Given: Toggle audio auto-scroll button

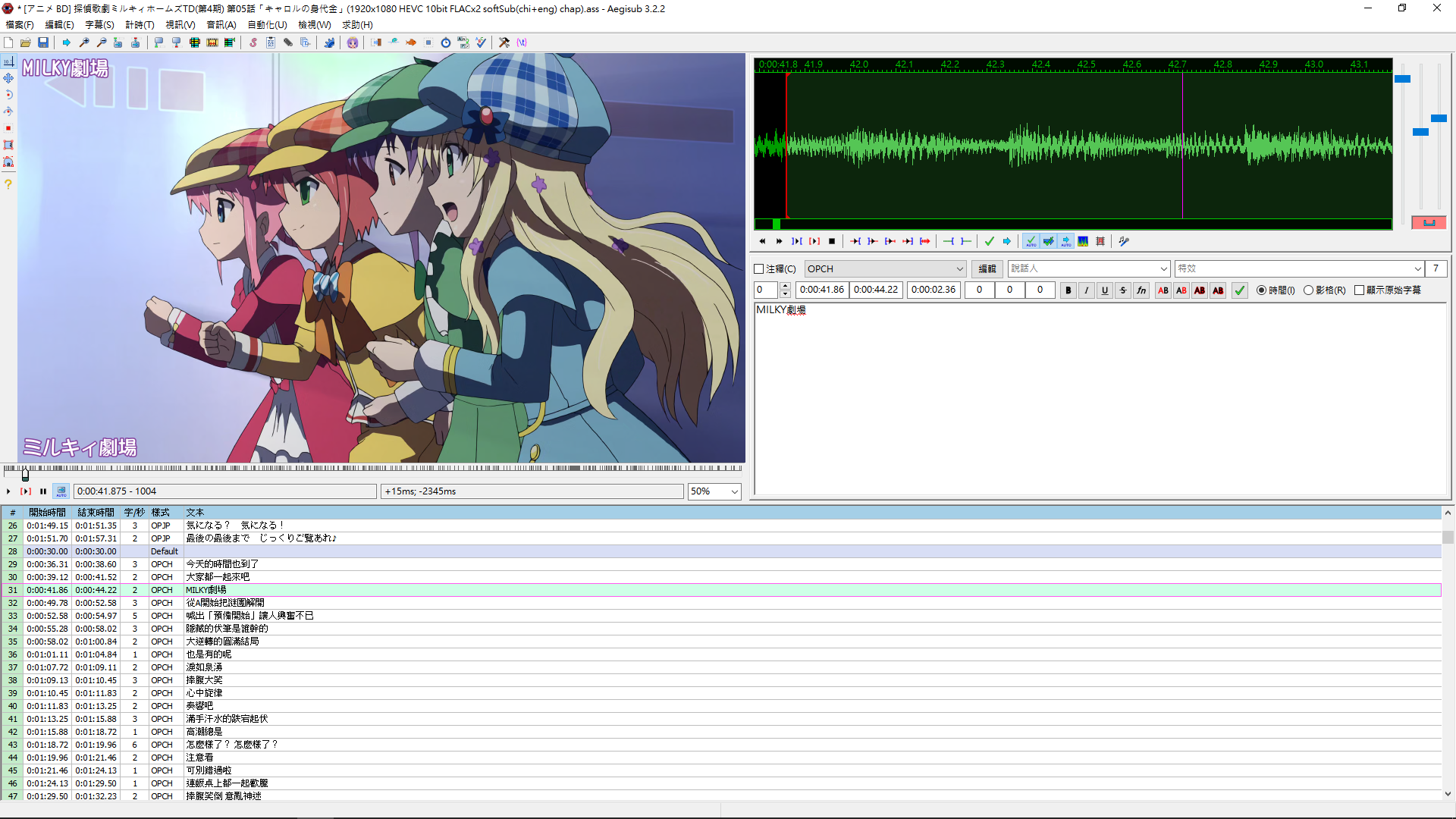Looking at the screenshot, I should 1065,241.
